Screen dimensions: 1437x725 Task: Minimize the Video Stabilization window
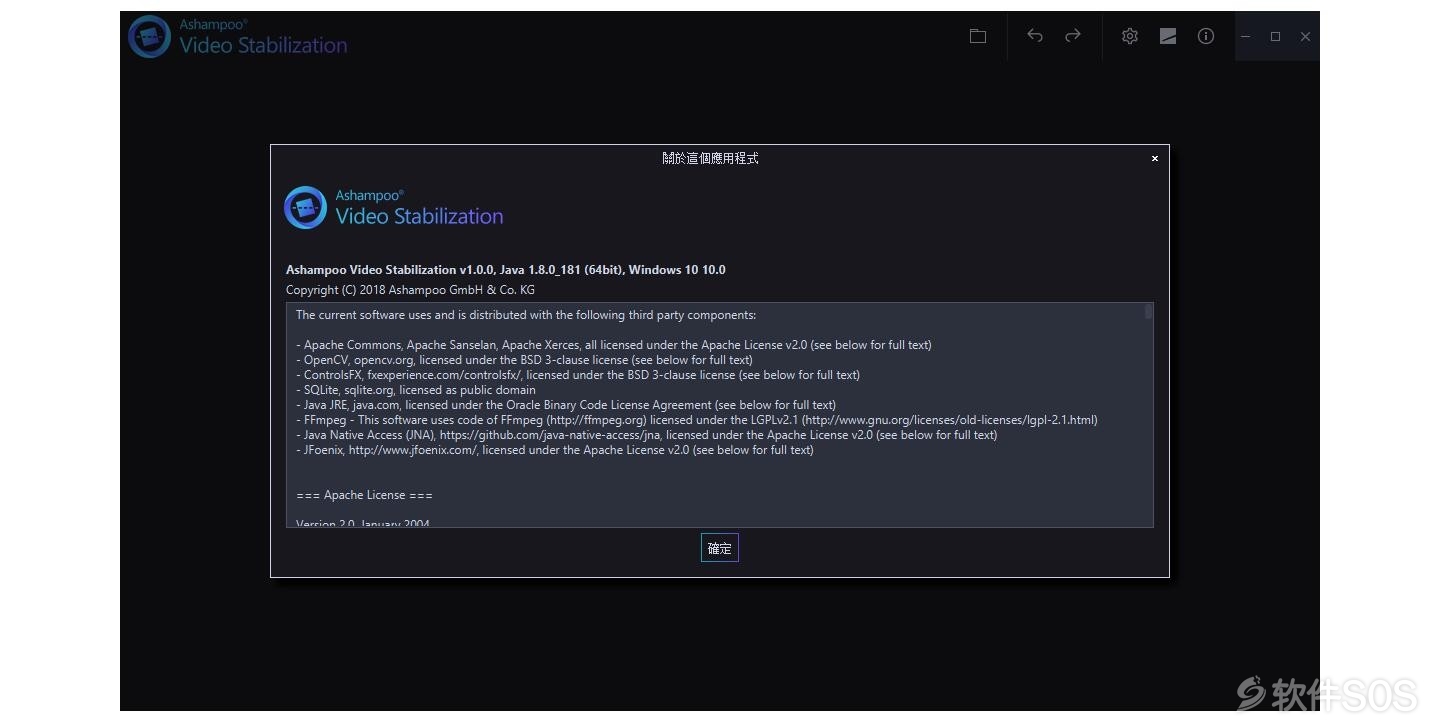pos(1246,36)
